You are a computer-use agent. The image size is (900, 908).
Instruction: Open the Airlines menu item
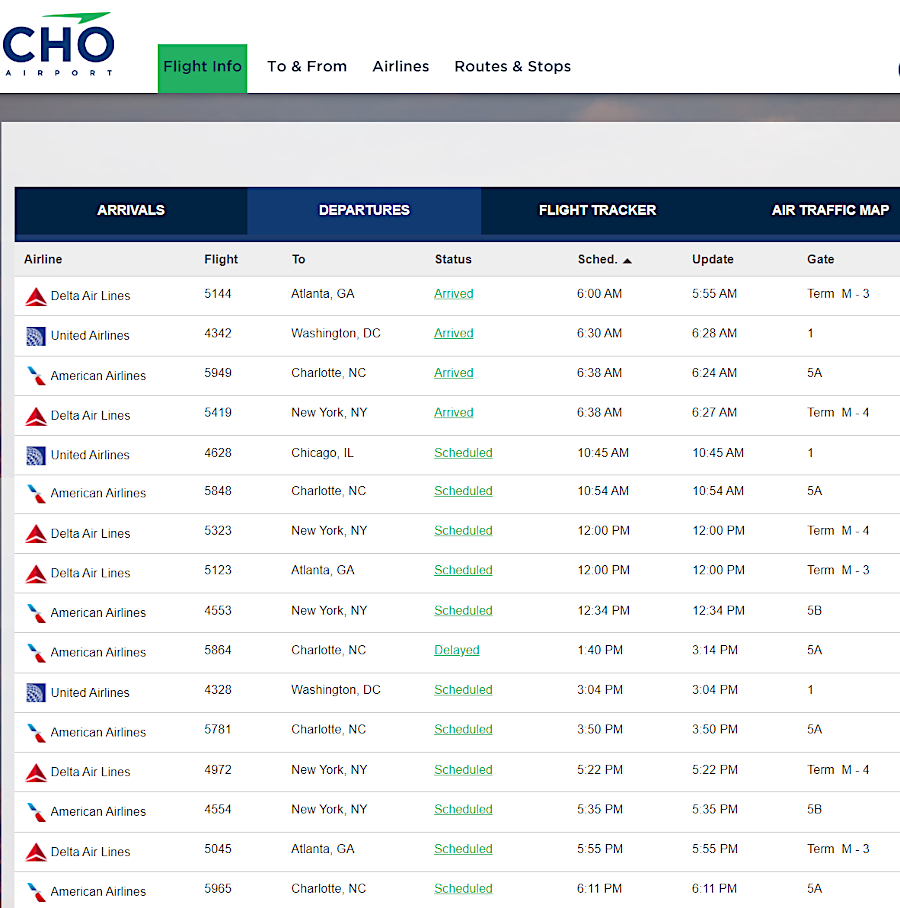click(x=401, y=67)
